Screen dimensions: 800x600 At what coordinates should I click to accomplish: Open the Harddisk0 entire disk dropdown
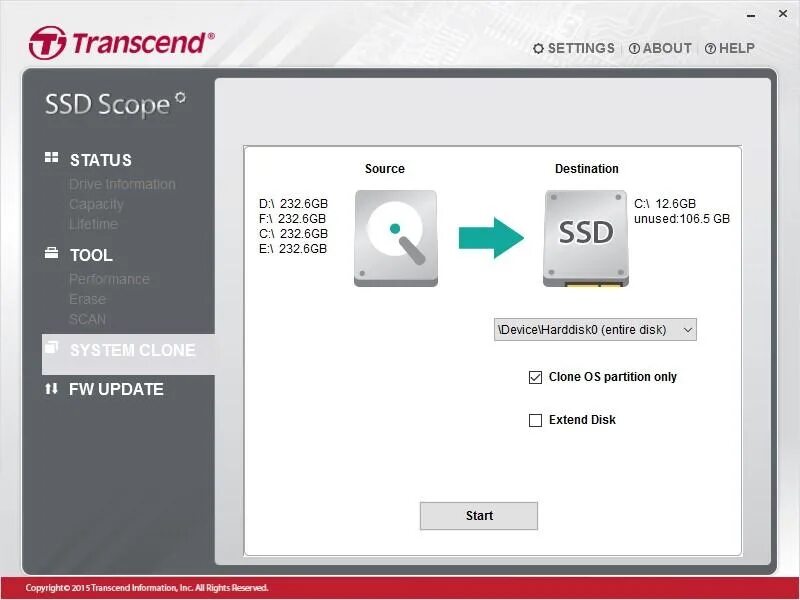595,330
